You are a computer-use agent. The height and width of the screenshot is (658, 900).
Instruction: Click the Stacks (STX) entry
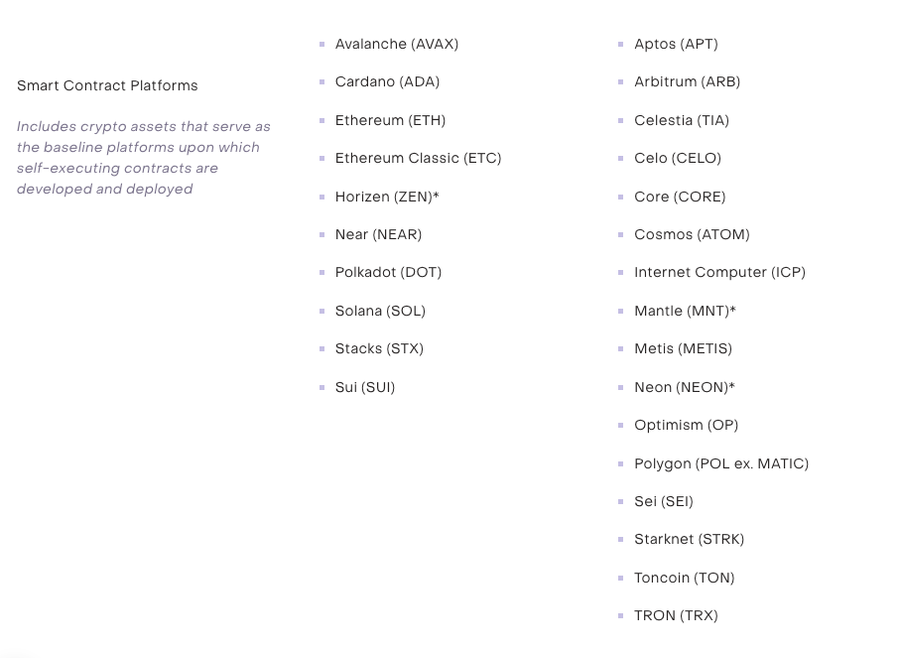point(379,349)
